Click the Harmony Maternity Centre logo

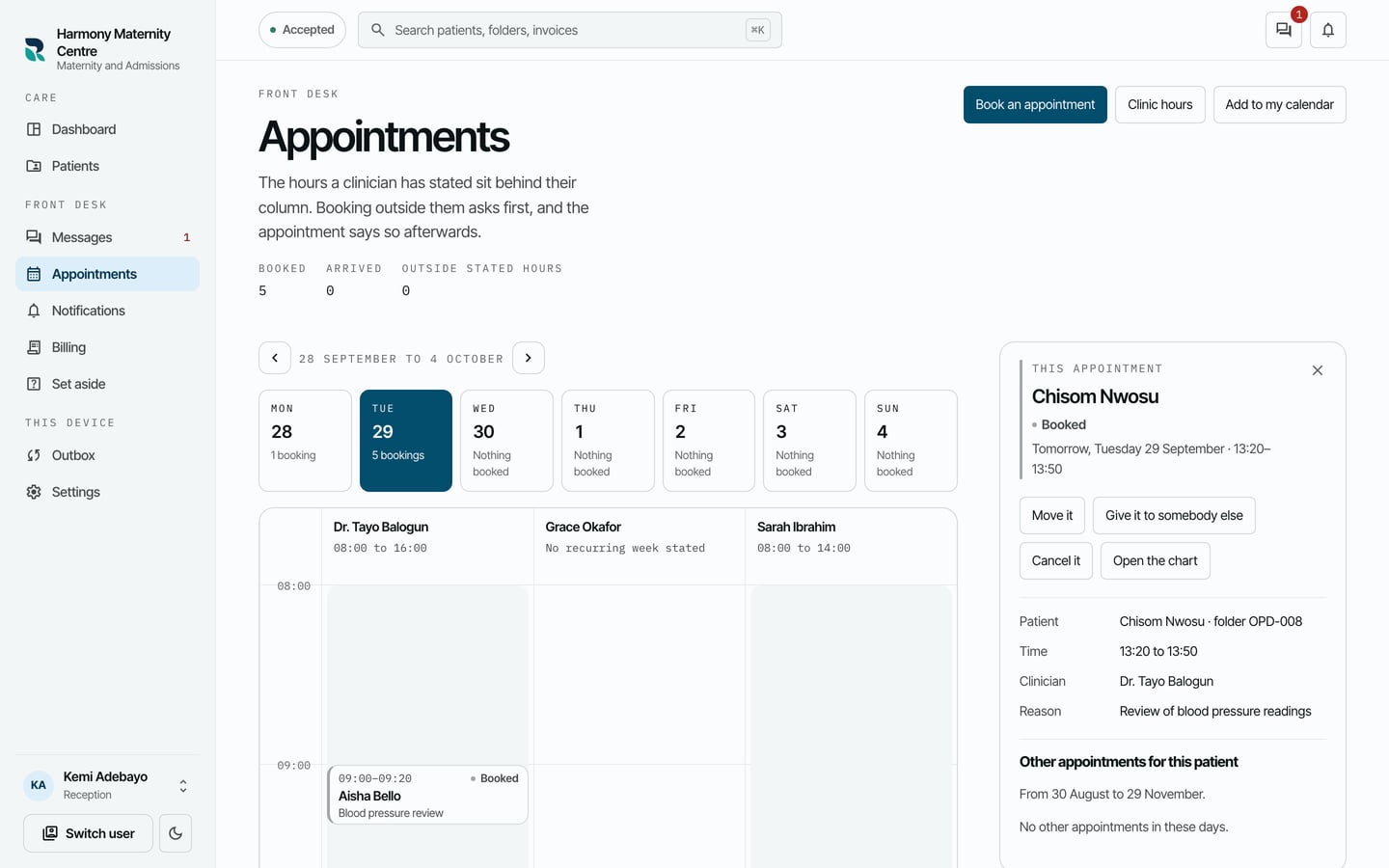[35, 49]
